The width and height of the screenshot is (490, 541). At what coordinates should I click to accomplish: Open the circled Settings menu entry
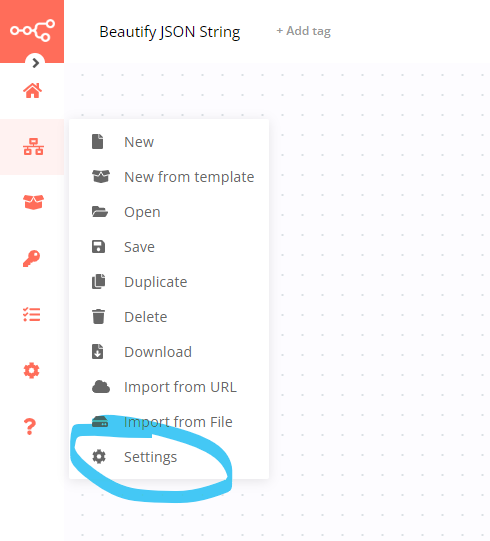coord(169,457)
